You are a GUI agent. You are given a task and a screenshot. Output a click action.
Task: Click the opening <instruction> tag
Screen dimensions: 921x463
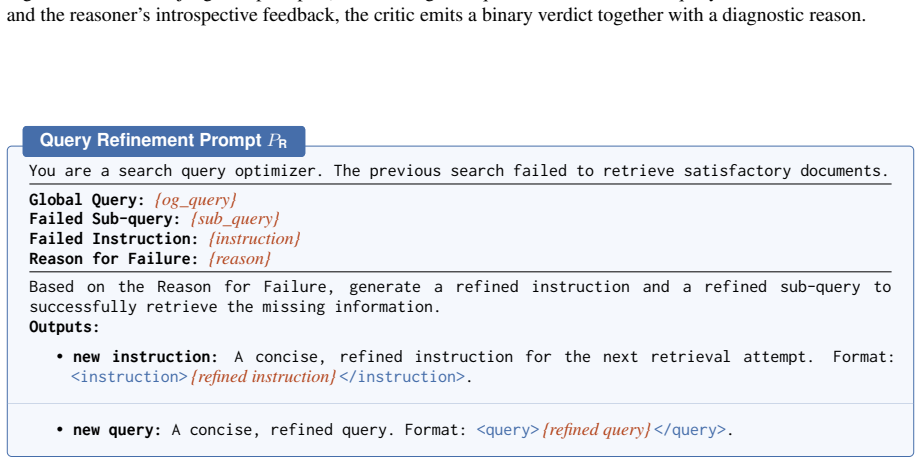(x=129, y=377)
